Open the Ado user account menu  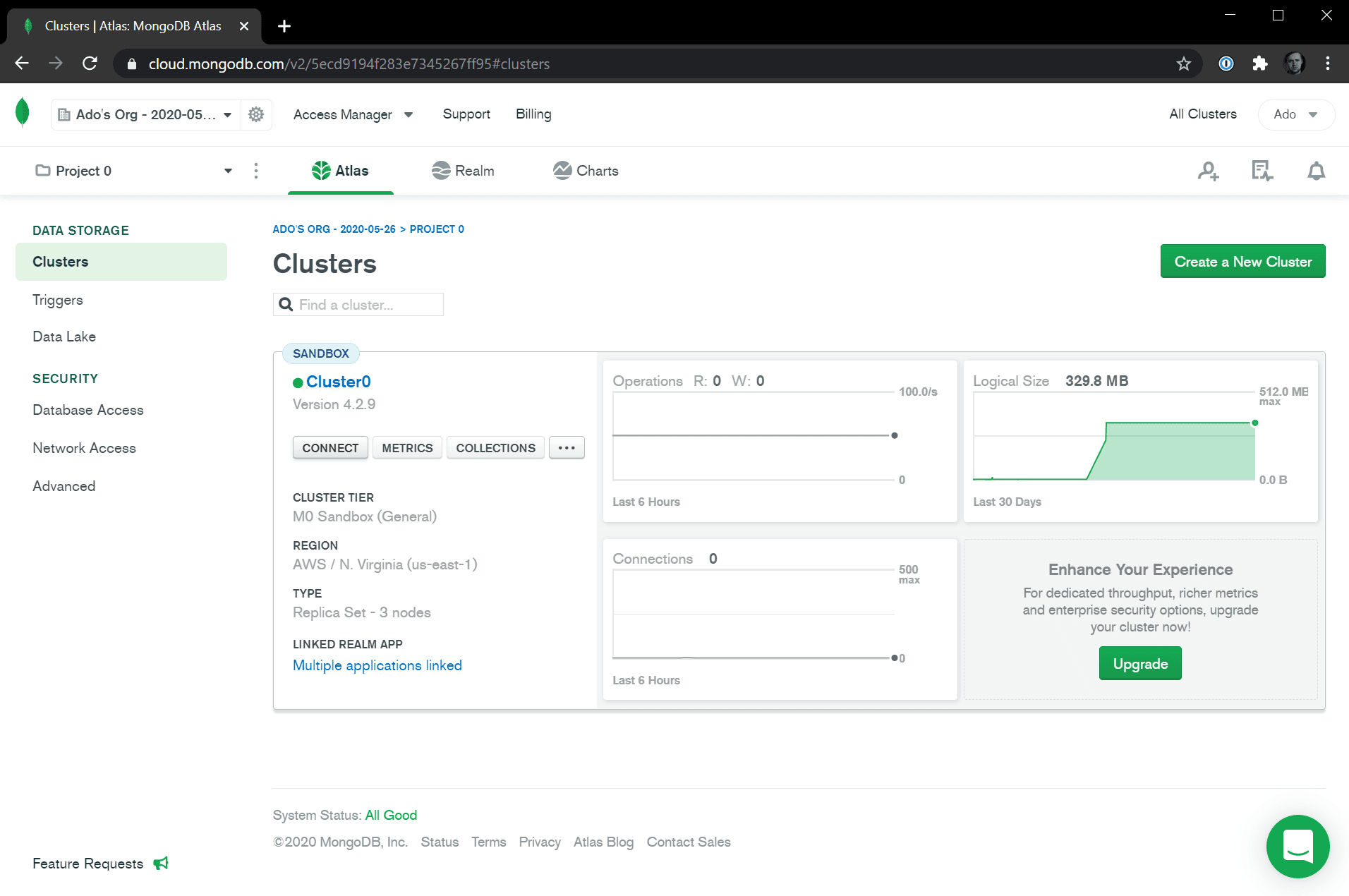(x=1295, y=114)
